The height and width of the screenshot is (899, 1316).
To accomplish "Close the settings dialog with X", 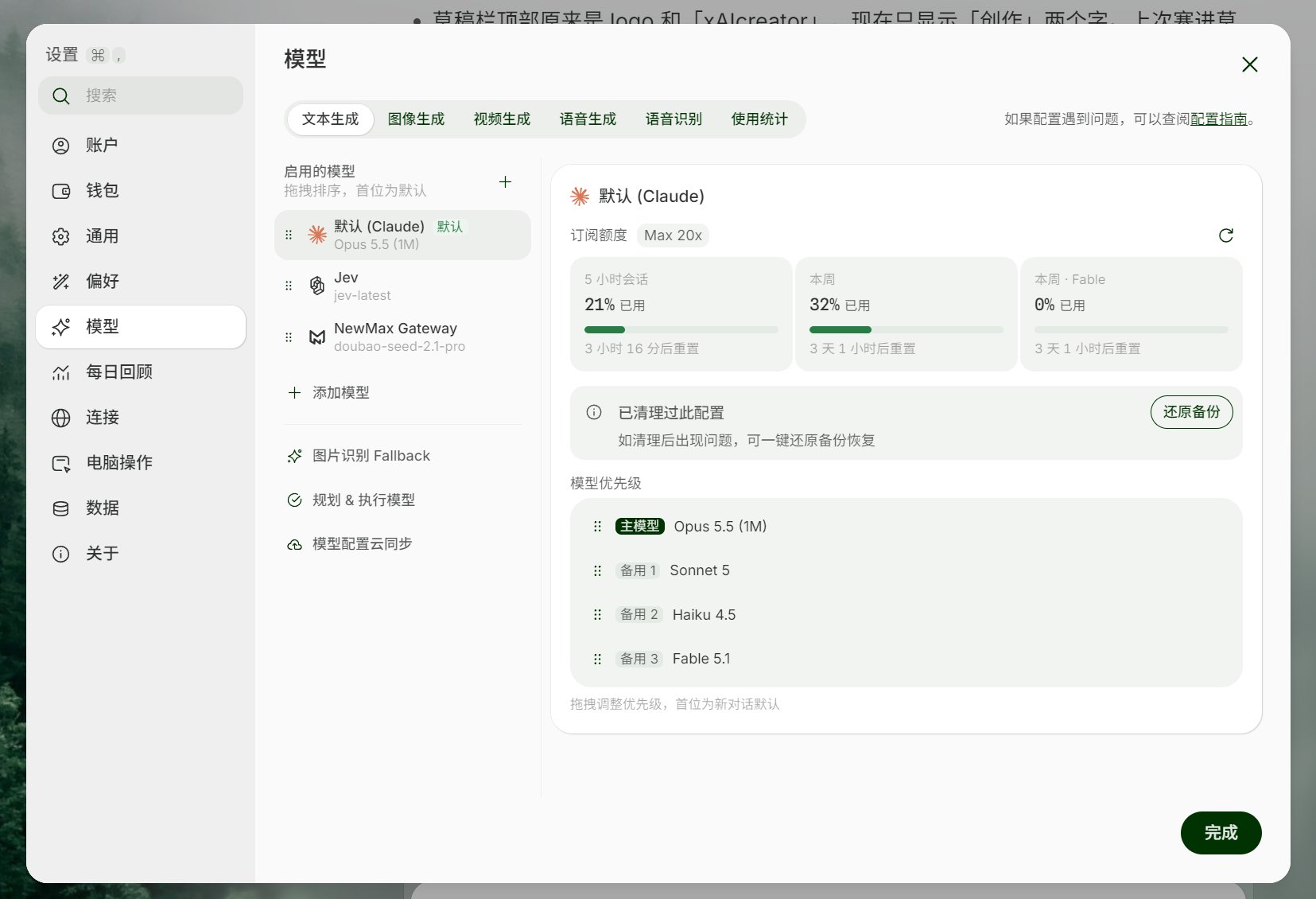I will tap(1249, 64).
